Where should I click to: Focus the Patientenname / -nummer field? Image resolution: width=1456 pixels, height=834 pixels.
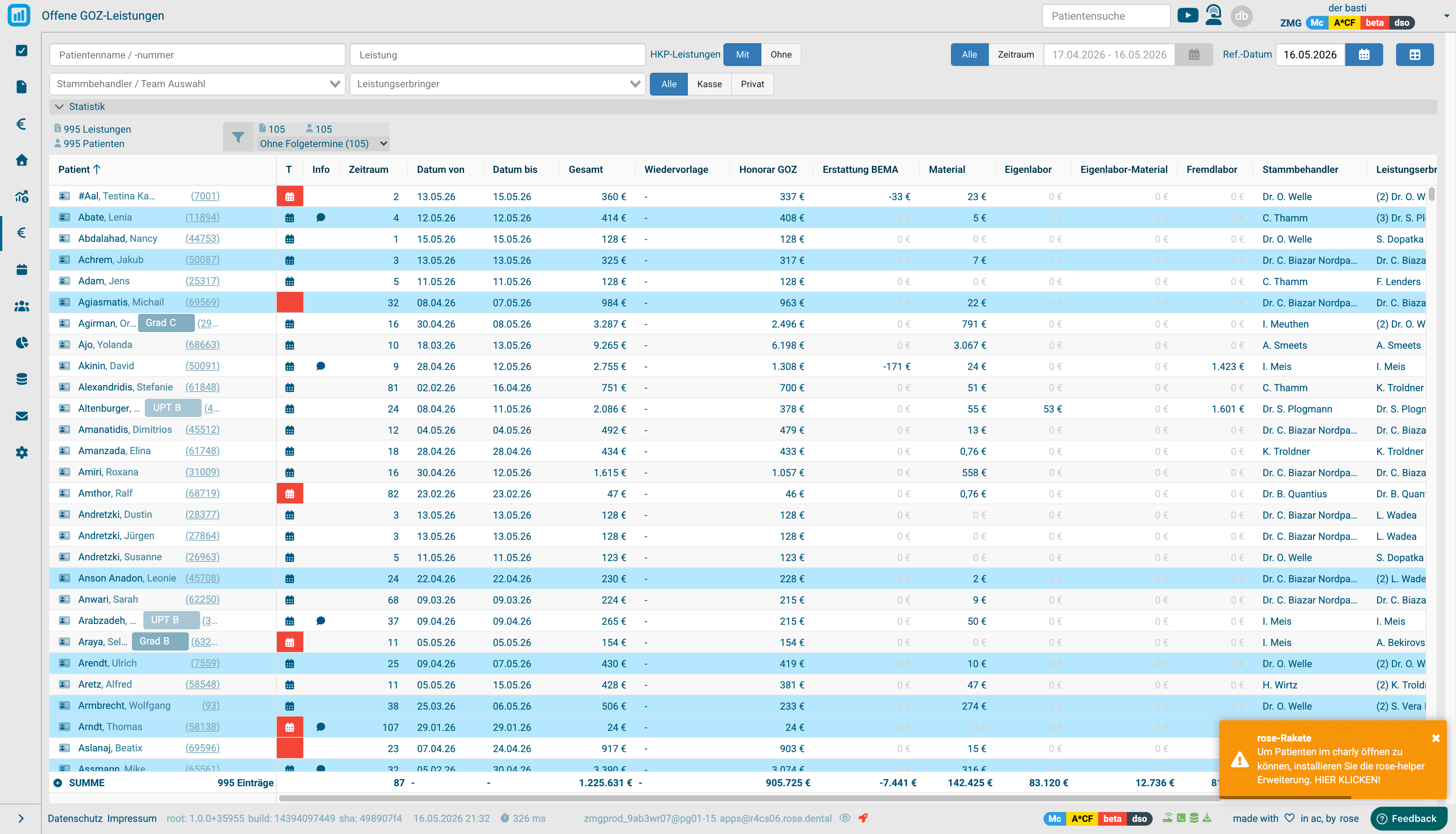pyautogui.click(x=198, y=55)
